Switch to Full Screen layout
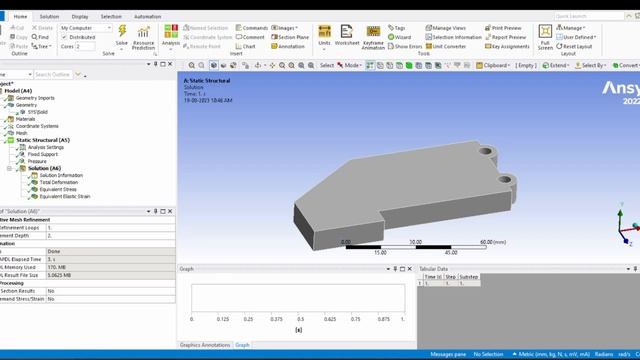Screen dimensions: 640x360 click(x=545, y=38)
